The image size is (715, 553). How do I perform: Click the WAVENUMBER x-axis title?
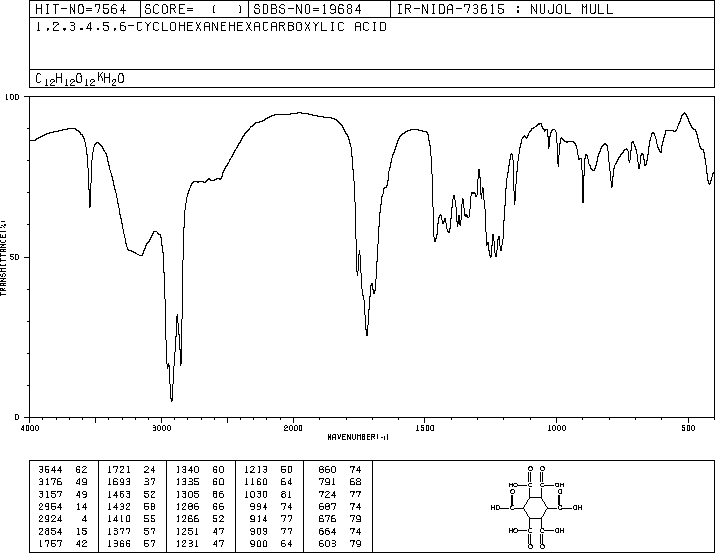(x=358, y=437)
